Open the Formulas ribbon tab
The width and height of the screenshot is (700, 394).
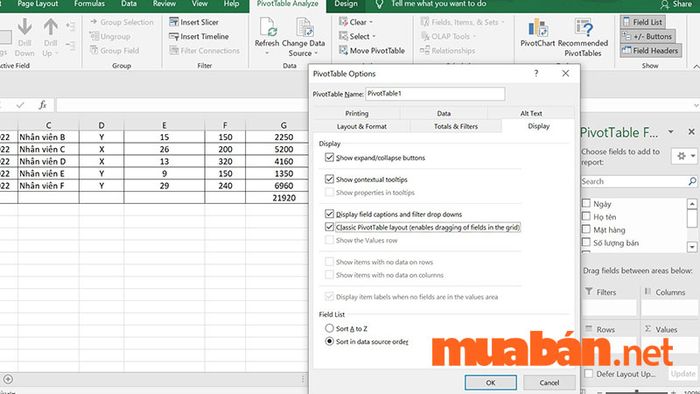(89, 4)
